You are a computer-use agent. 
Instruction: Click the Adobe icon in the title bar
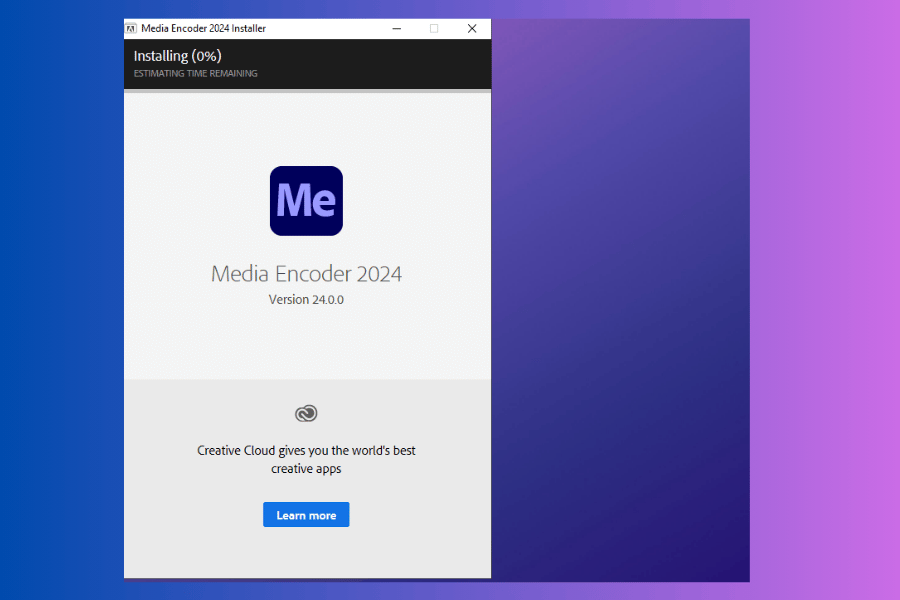pyautogui.click(x=131, y=29)
